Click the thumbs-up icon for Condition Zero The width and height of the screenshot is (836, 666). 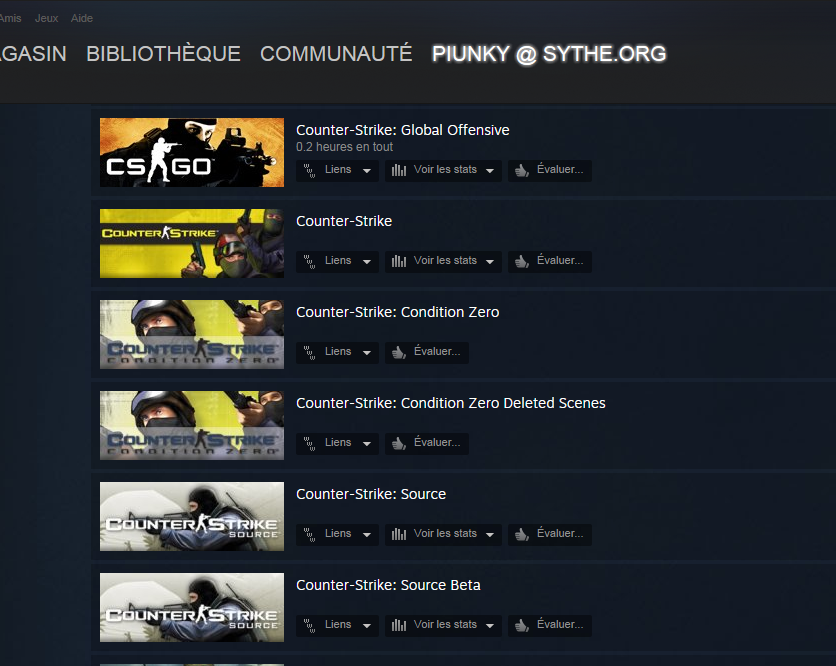[399, 352]
